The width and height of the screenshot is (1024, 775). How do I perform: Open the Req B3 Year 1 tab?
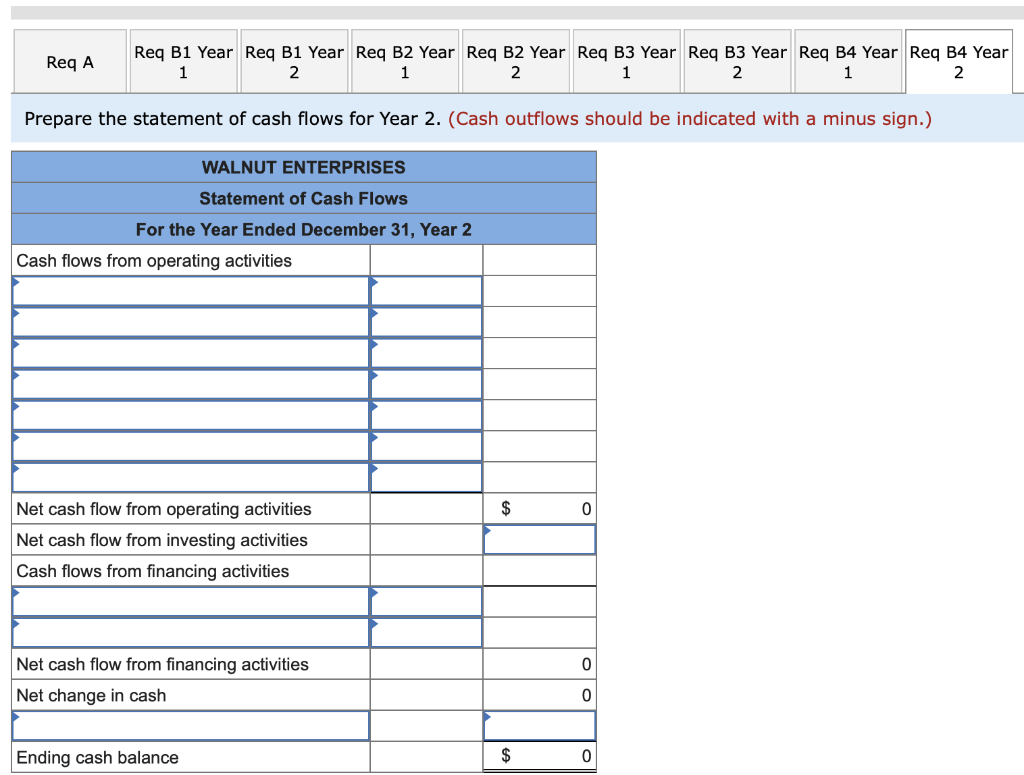tap(626, 61)
